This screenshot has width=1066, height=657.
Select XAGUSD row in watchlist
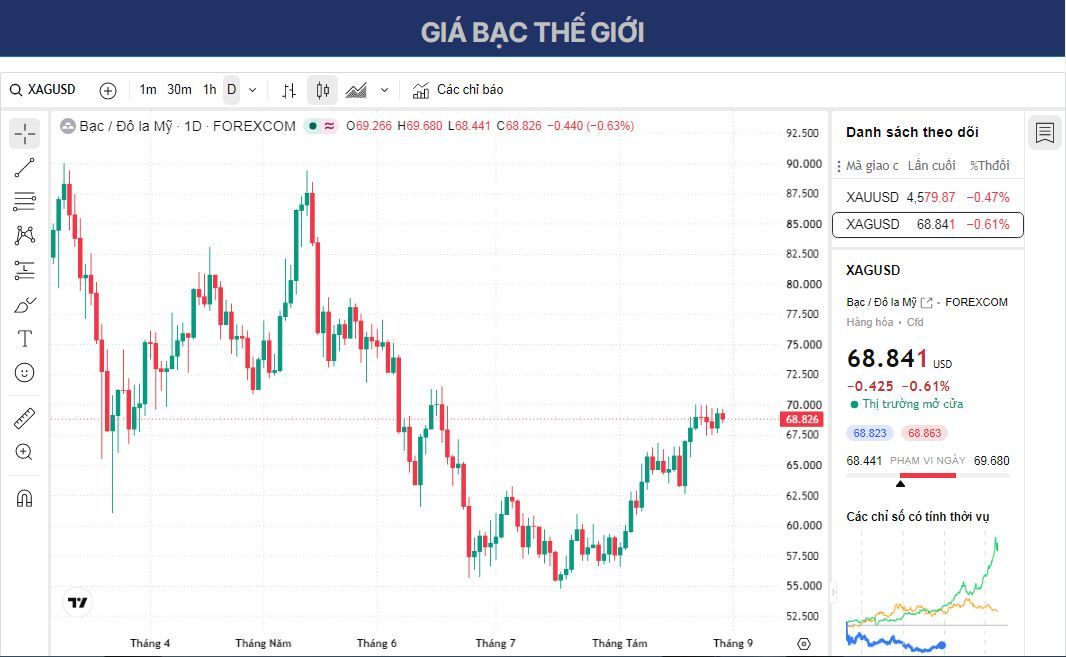pyautogui.click(x=927, y=224)
